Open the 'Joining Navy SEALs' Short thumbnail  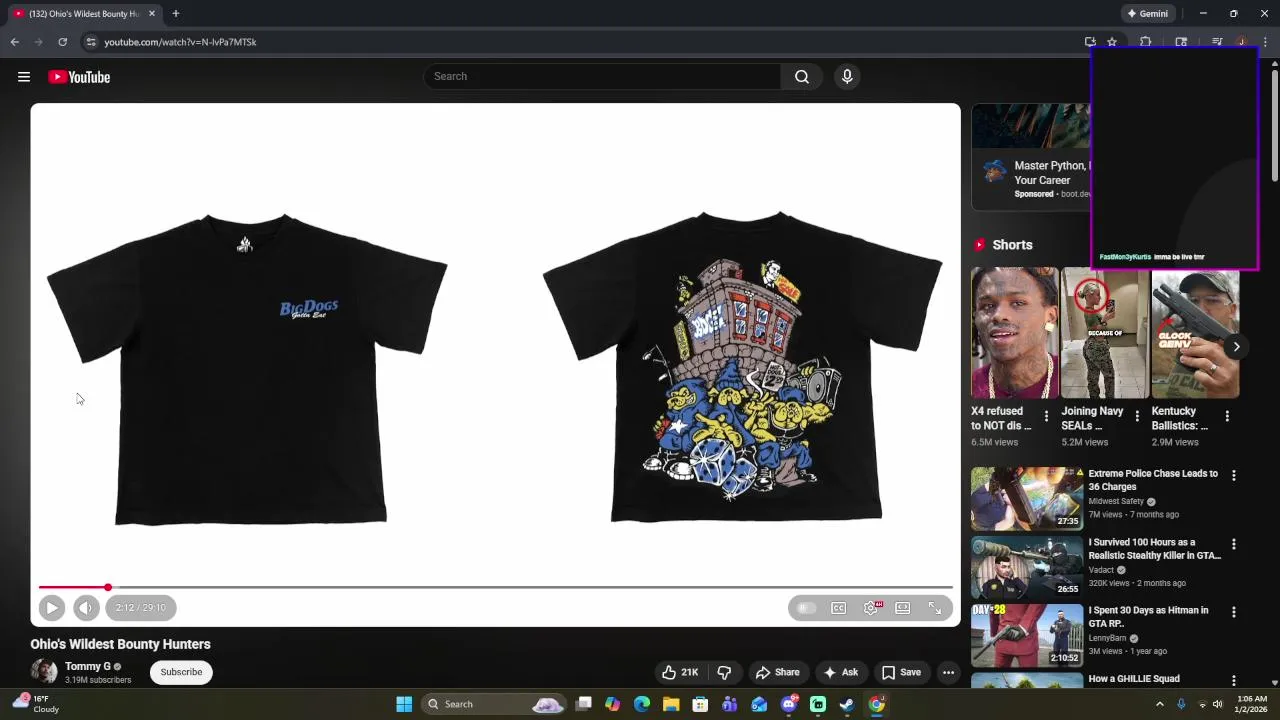pos(1105,332)
